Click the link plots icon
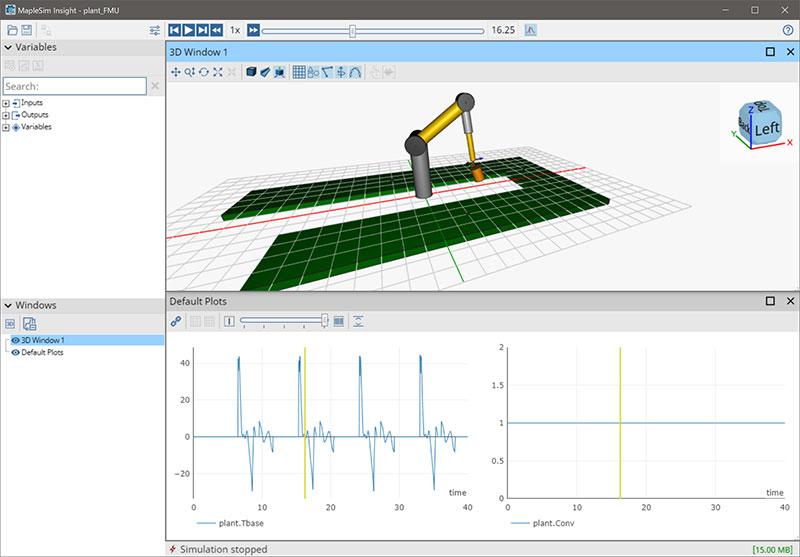800x557 pixels. (x=176, y=321)
